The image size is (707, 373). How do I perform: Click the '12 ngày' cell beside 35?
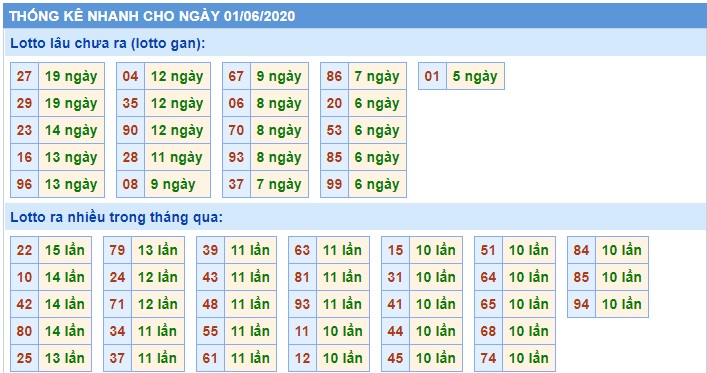[177, 103]
